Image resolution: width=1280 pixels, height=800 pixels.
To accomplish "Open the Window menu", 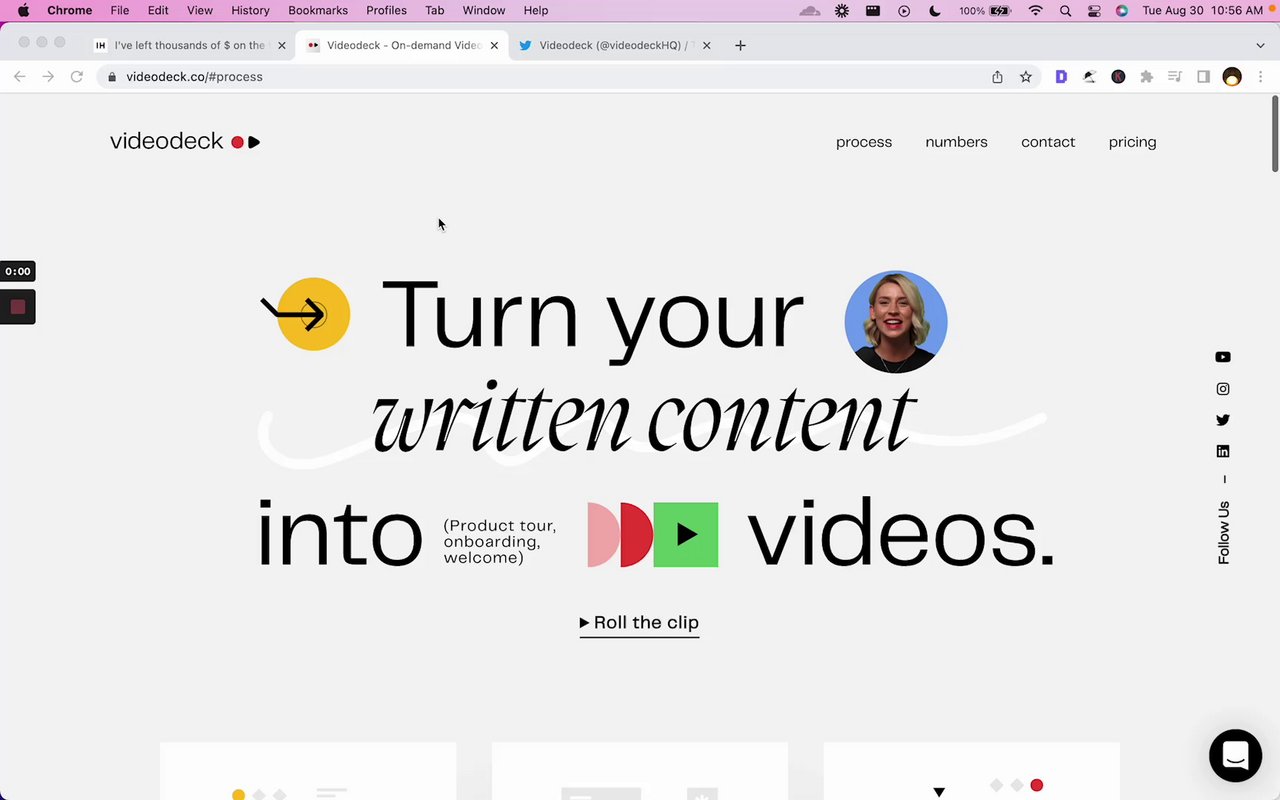I will [x=484, y=10].
